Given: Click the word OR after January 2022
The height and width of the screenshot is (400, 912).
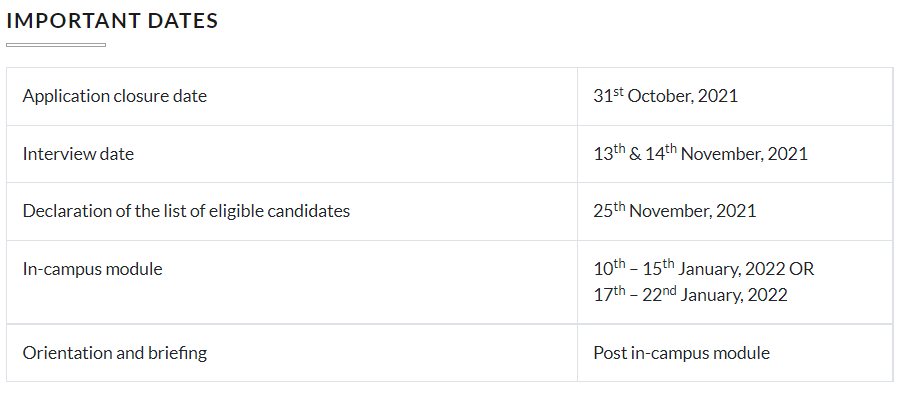Looking at the screenshot, I should click(x=802, y=269).
